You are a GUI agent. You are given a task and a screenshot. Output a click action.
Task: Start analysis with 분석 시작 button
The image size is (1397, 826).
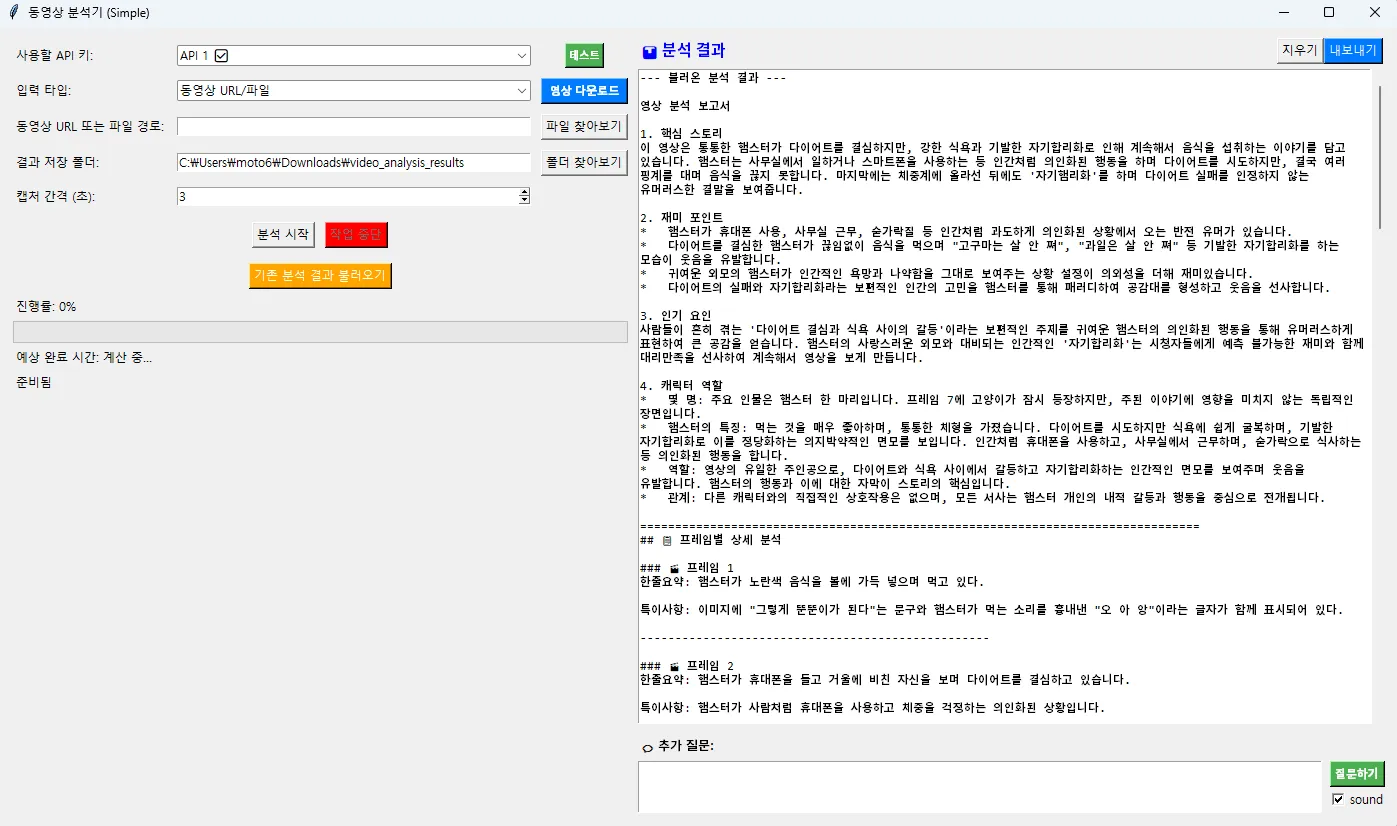[283, 235]
